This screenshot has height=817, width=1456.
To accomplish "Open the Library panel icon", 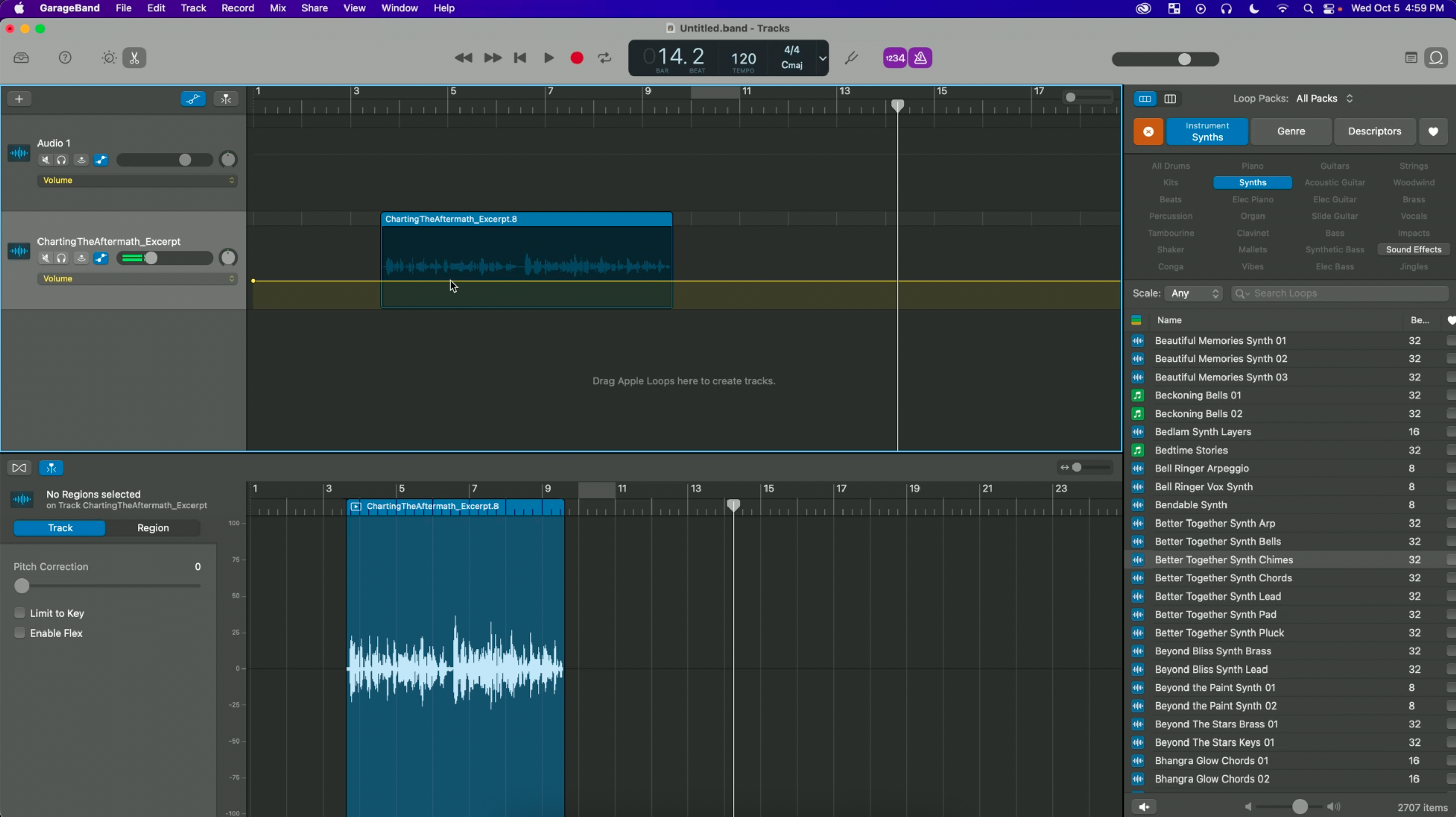I will tap(21, 58).
